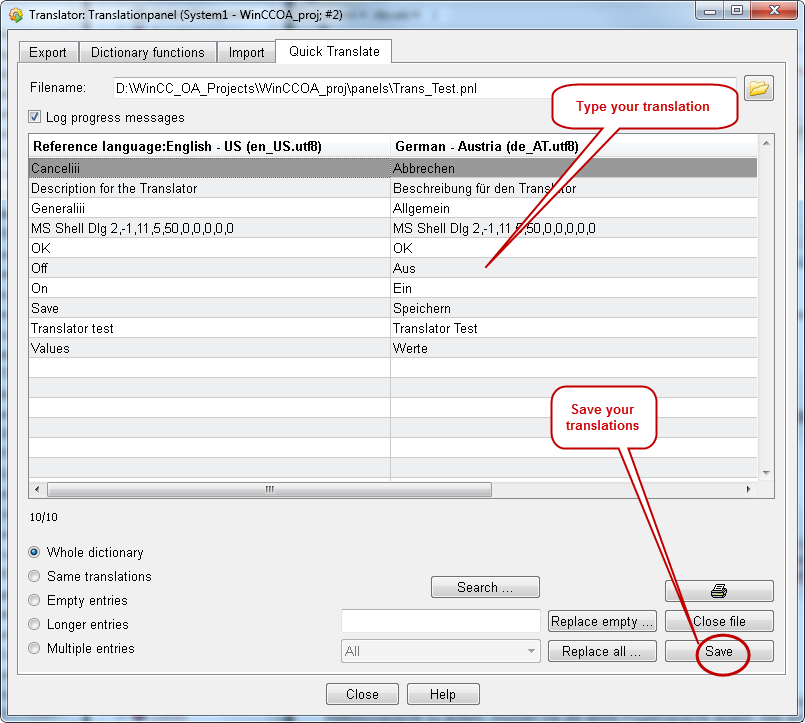Select the 'Abbrechen' translation cell
Viewport: 805px width, 723px height.
(573, 169)
